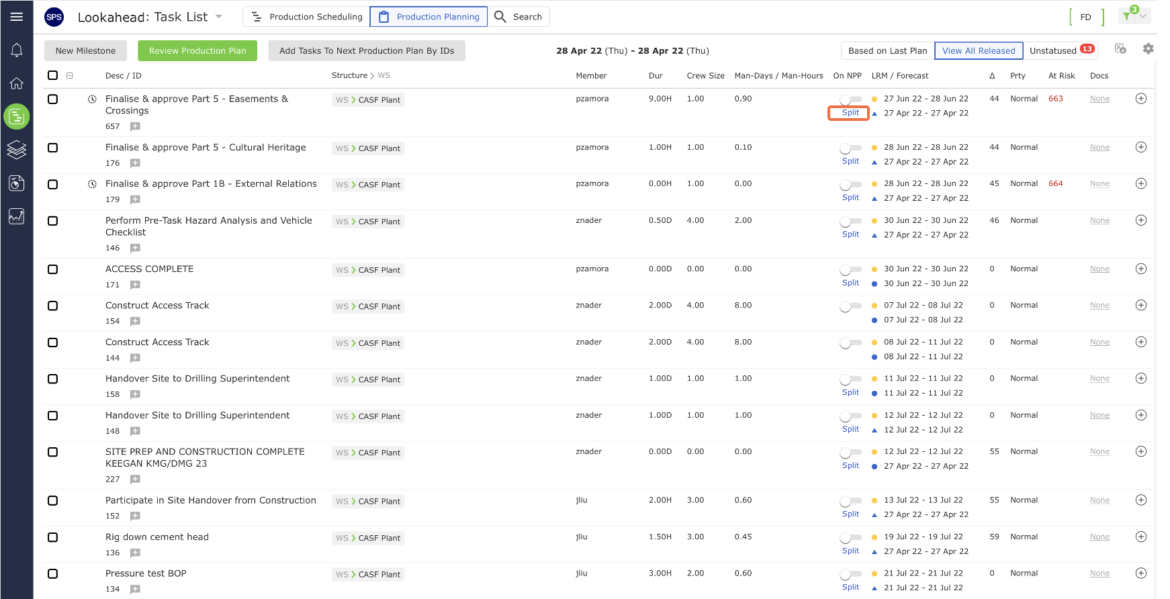Open comment icon for task 136
This screenshot has height=599, width=1170.
[x=135, y=553]
